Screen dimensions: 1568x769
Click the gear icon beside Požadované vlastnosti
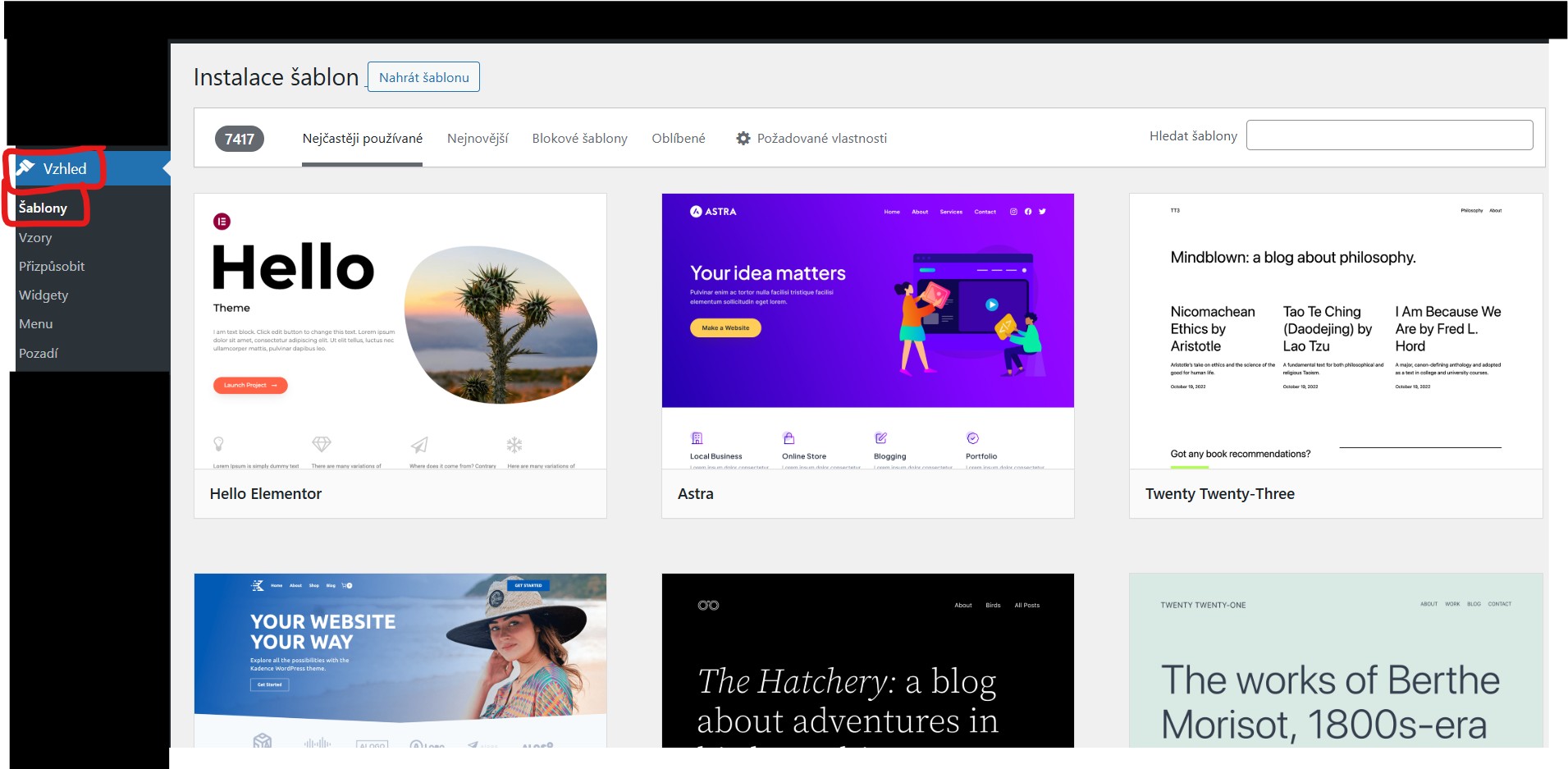coord(743,139)
